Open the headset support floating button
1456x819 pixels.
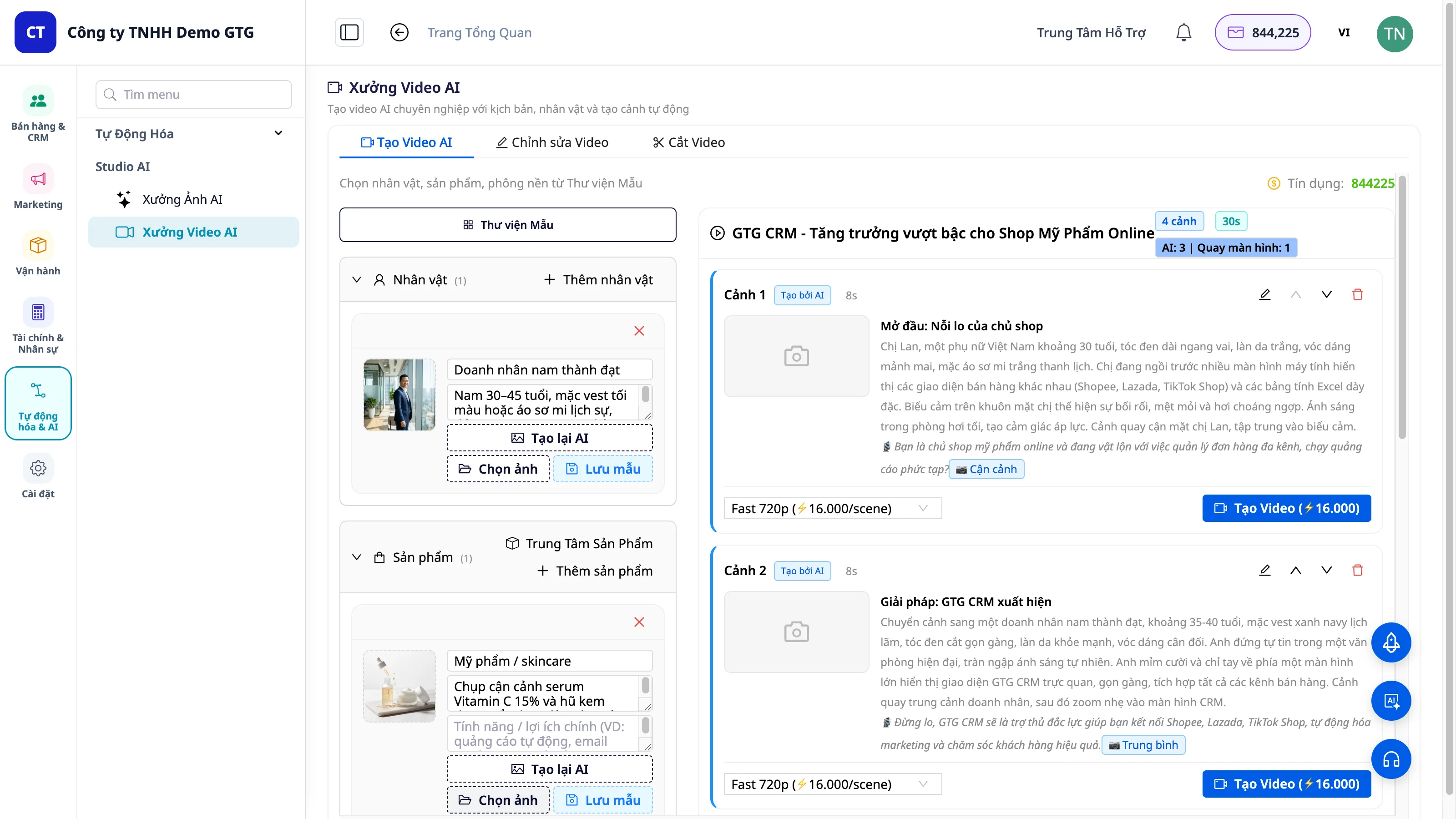(x=1391, y=759)
